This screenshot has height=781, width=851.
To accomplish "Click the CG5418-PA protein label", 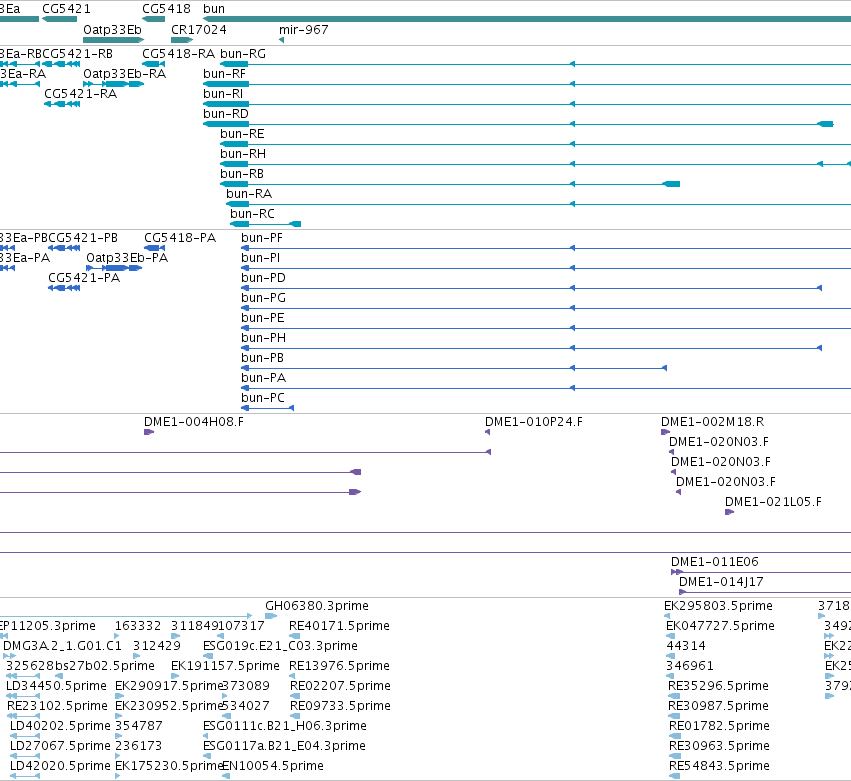I will pyautogui.click(x=180, y=238).
